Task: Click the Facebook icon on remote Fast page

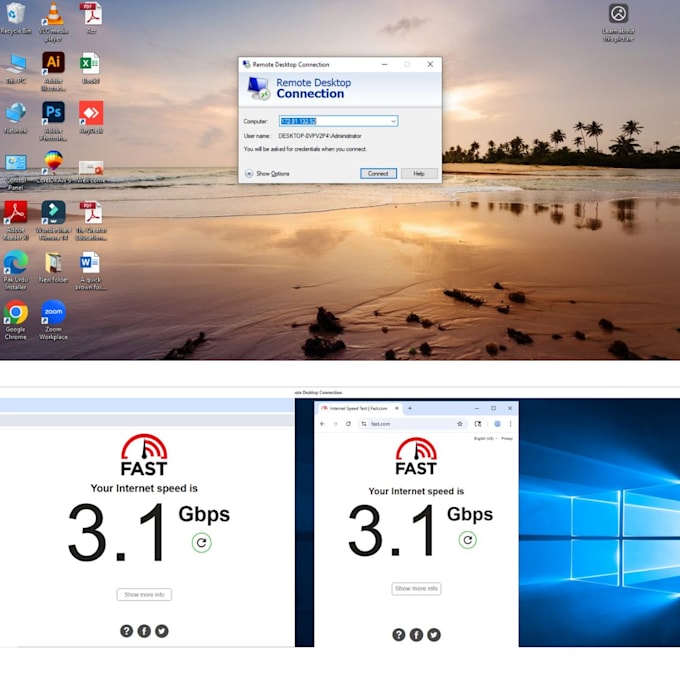Action: [x=416, y=635]
